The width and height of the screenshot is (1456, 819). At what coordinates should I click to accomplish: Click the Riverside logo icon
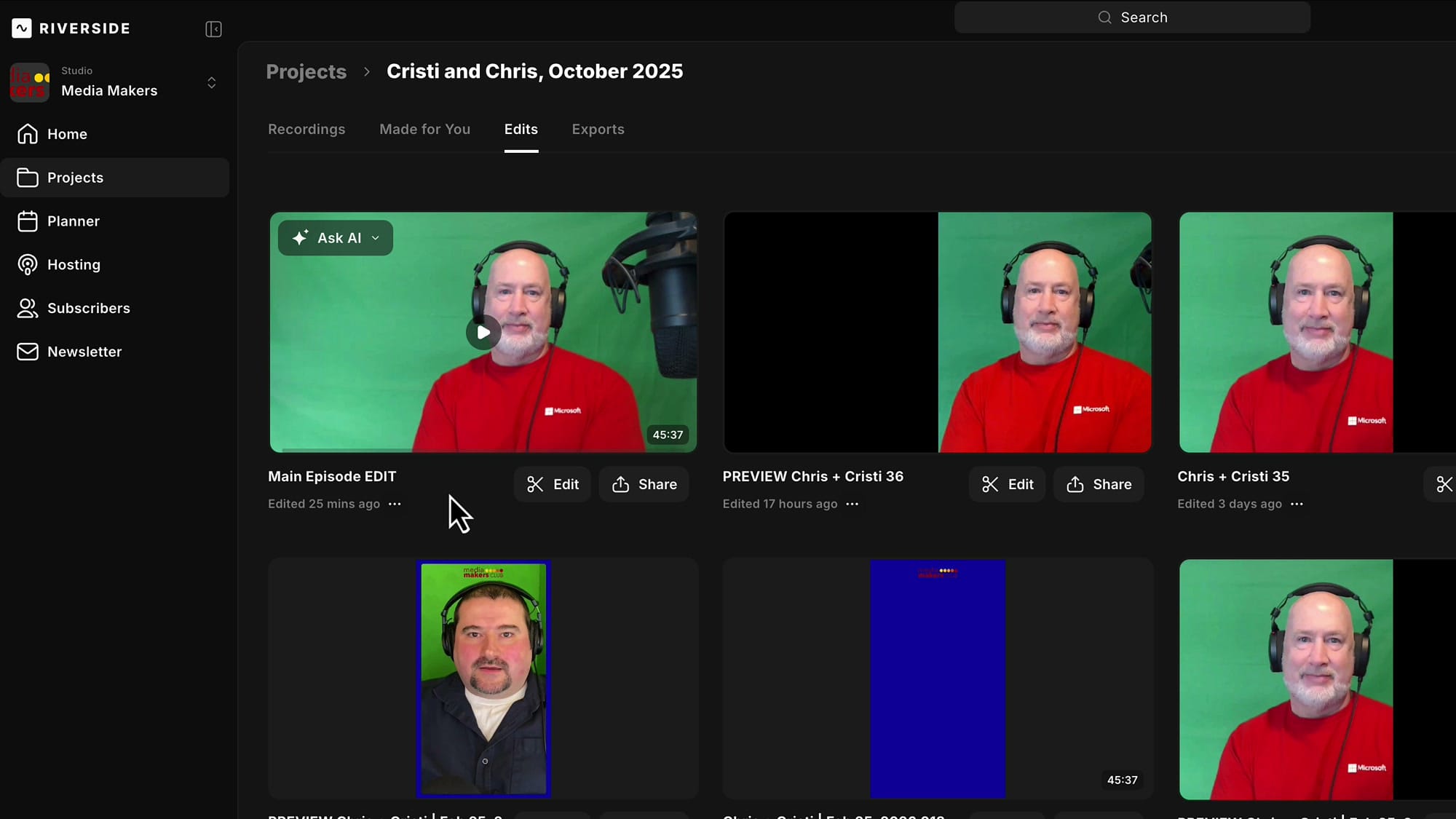click(22, 28)
